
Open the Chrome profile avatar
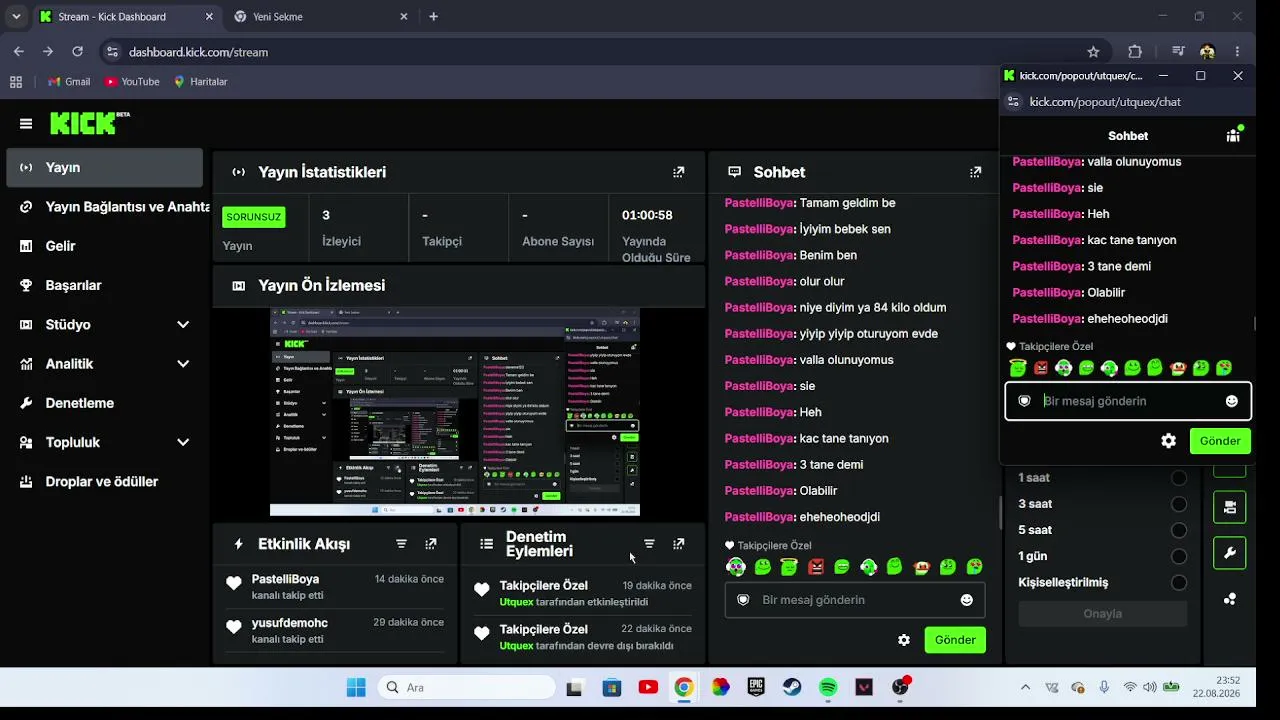1207,52
